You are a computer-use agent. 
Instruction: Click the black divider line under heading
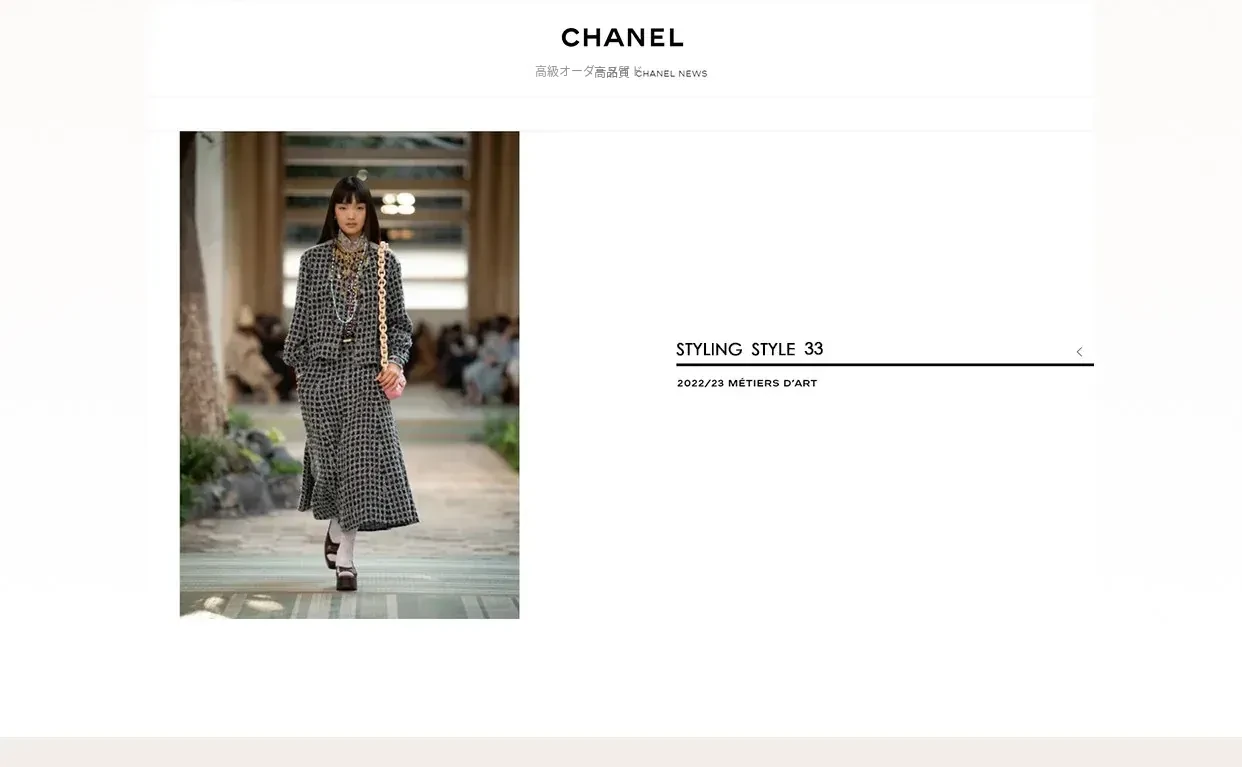coord(885,365)
